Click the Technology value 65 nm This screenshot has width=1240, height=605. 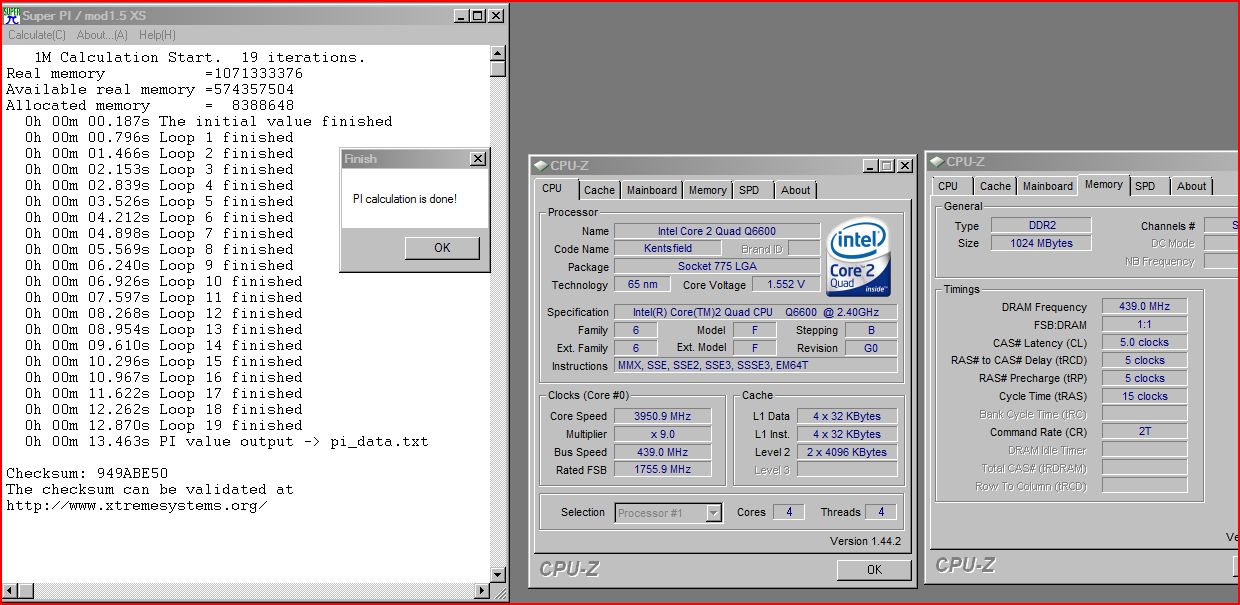pyautogui.click(x=642, y=285)
